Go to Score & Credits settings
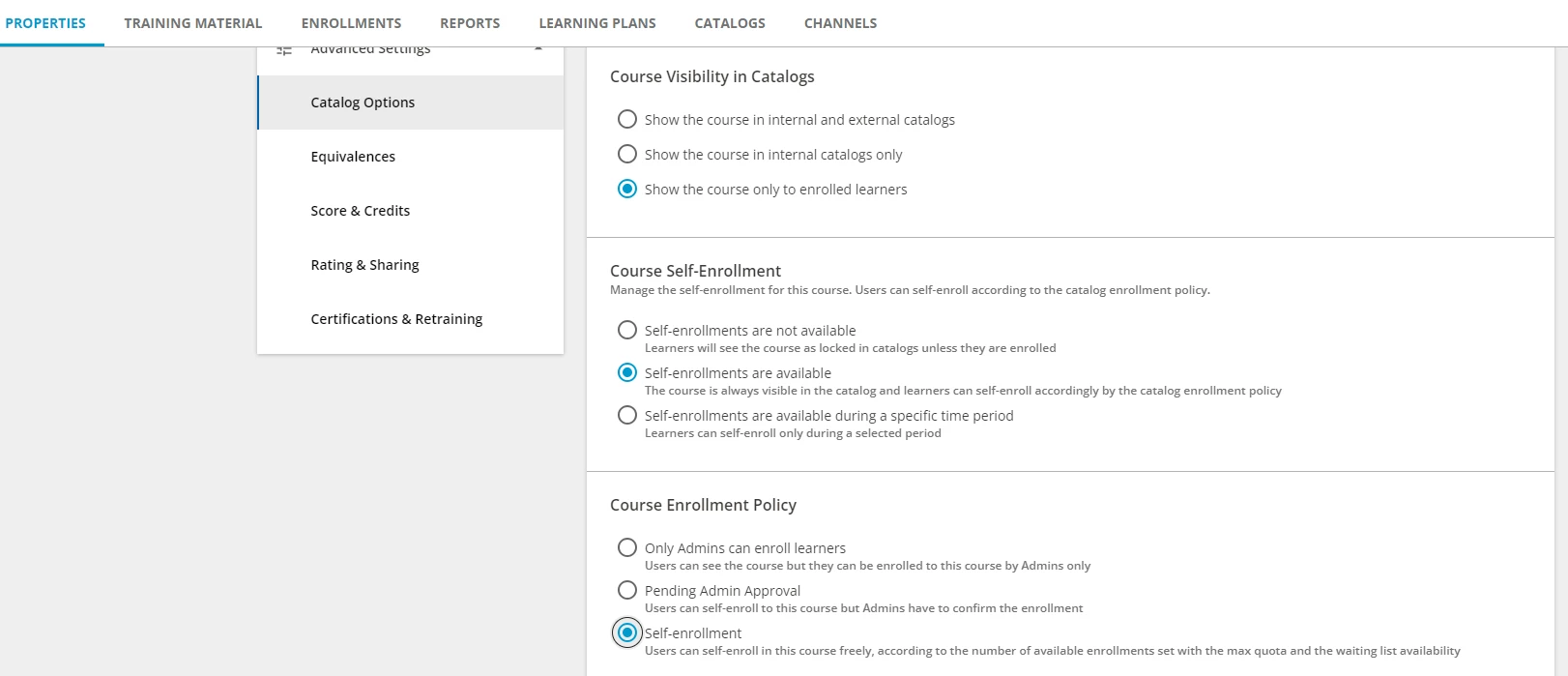The height and width of the screenshot is (676, 1568). (x=360, y=211)
